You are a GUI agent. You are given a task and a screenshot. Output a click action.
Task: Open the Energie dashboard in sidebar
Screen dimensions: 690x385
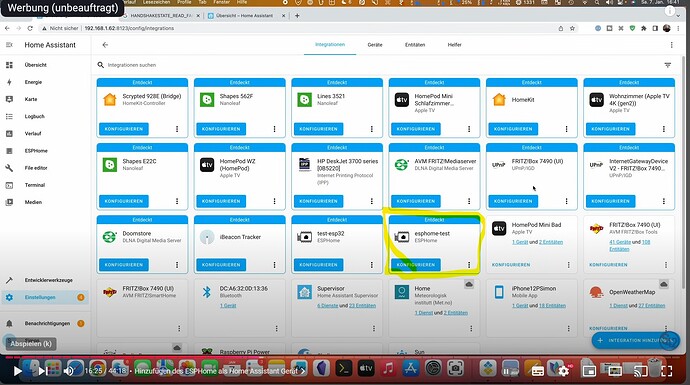[33, 82]
